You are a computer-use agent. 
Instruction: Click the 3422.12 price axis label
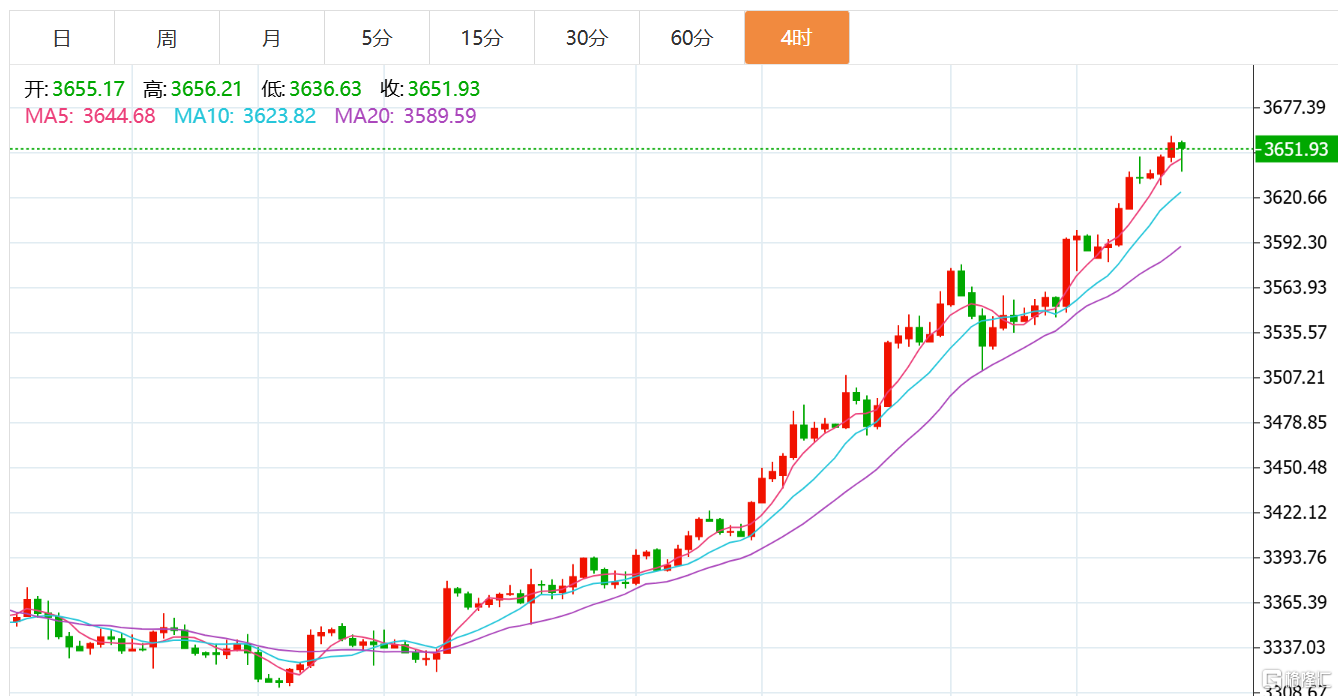[x=1295, y=512]
